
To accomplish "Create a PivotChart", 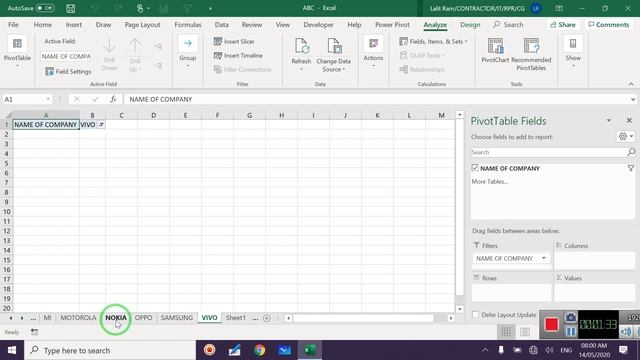I will tap(495, 51).
